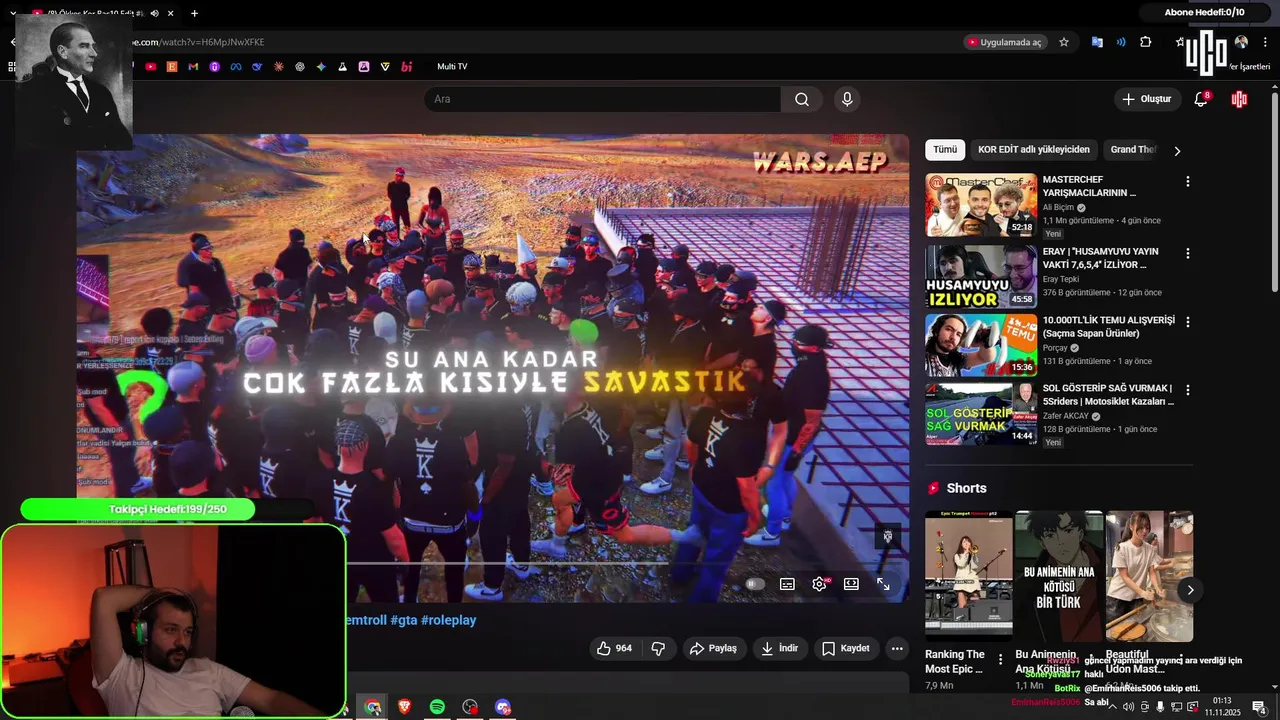Toggle the video autoplay switch

click(x=755, y=584)
